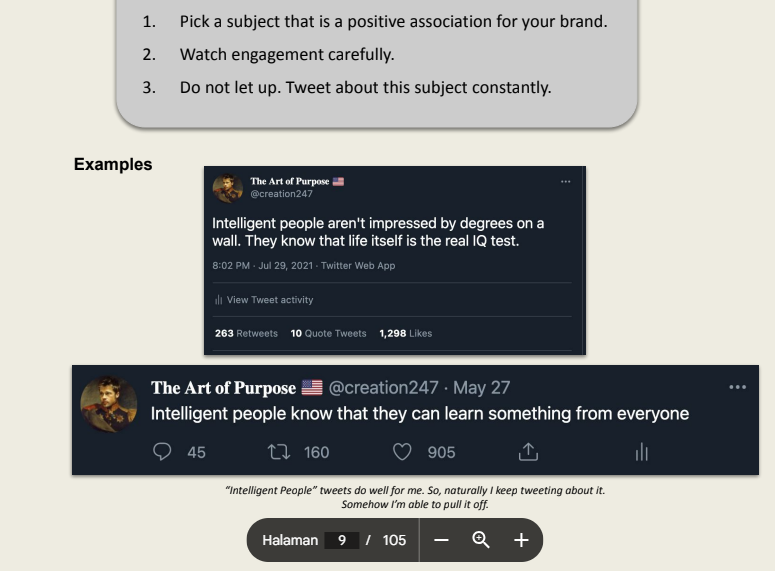Click the magnifier zoom reset icon

tap(481, 540)
